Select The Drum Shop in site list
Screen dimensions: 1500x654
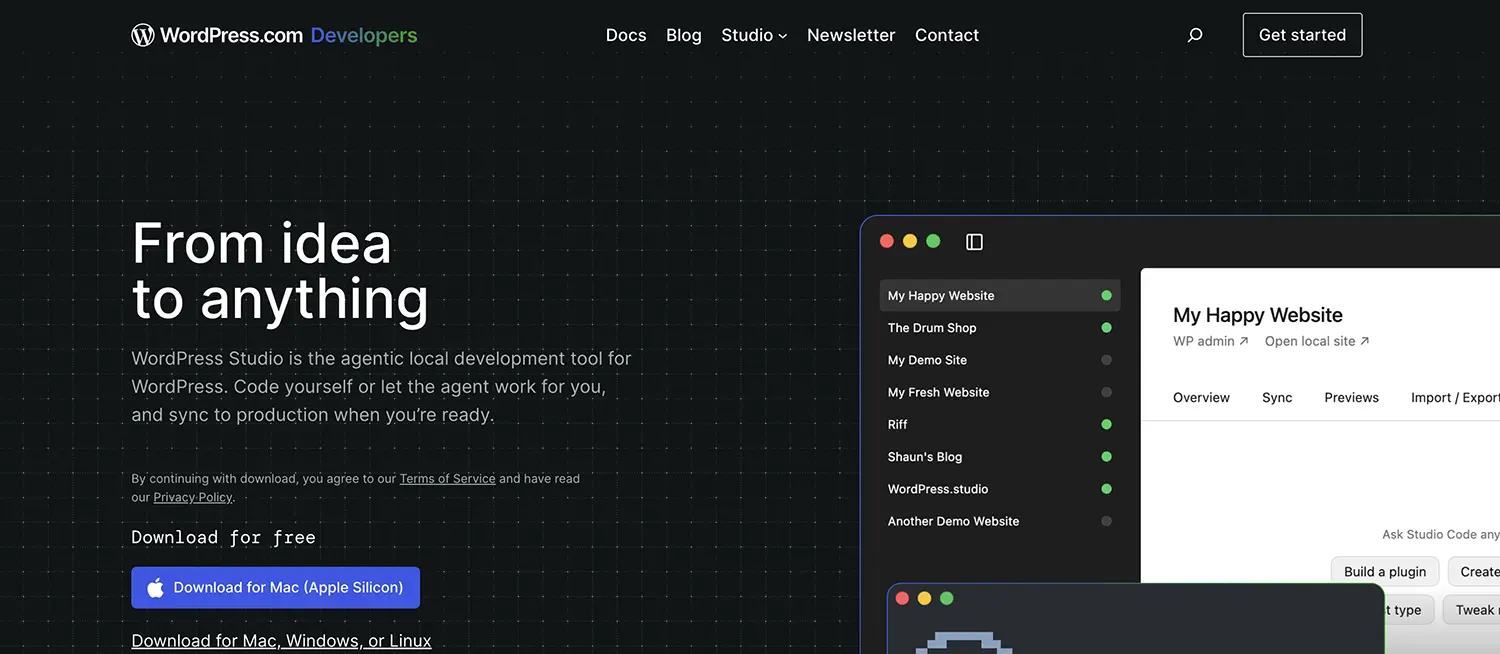click(1000, 327)
